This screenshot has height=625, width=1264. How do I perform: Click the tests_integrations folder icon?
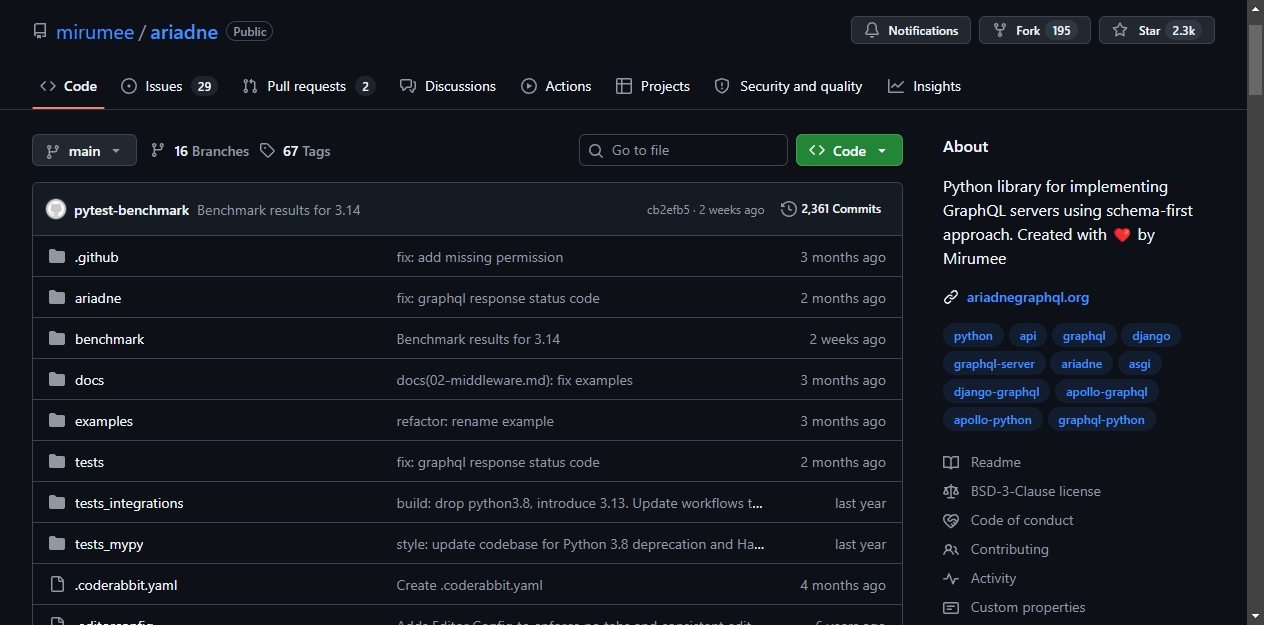pyautogui.click(x=57, y=503)
